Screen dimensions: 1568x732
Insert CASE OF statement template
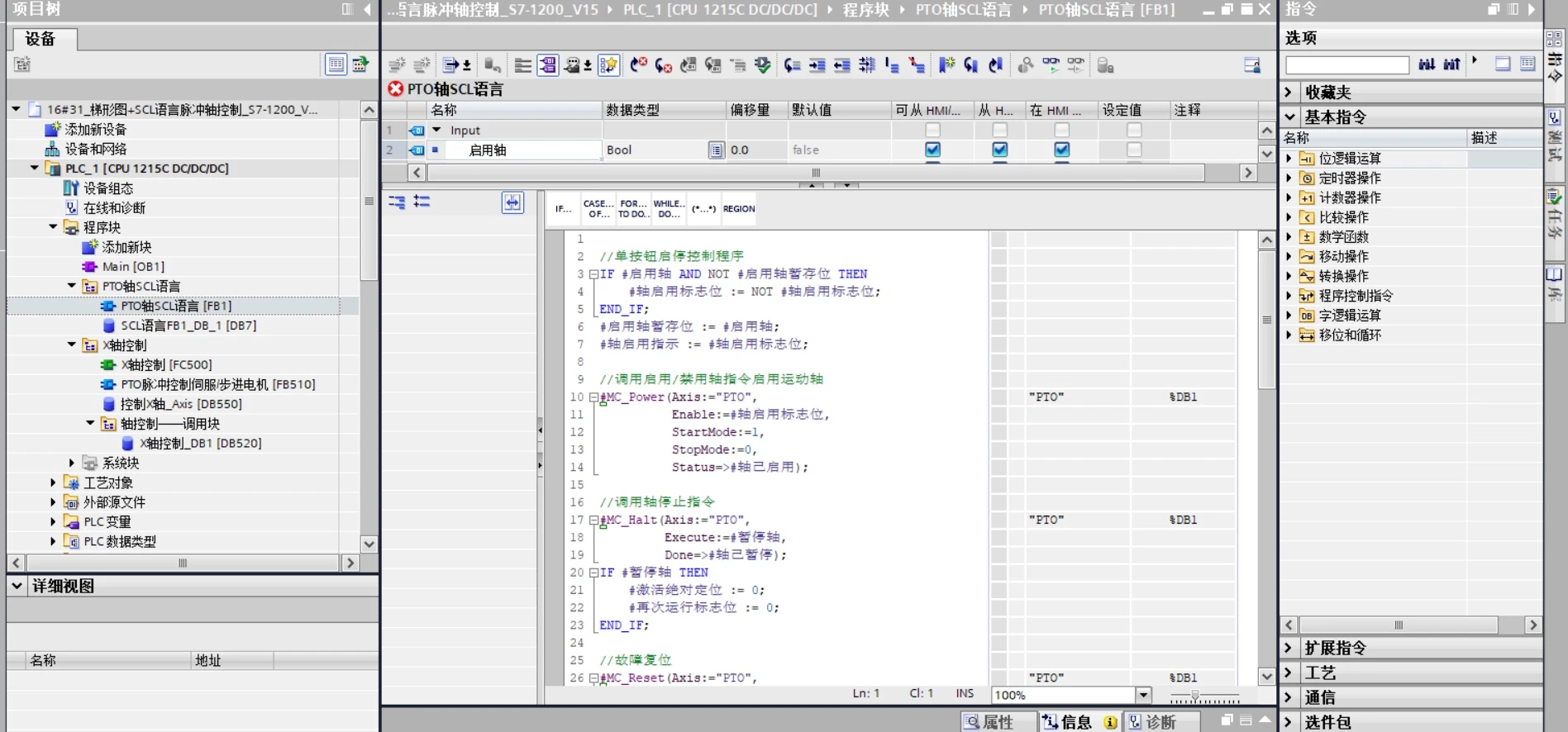click(598, 209)
